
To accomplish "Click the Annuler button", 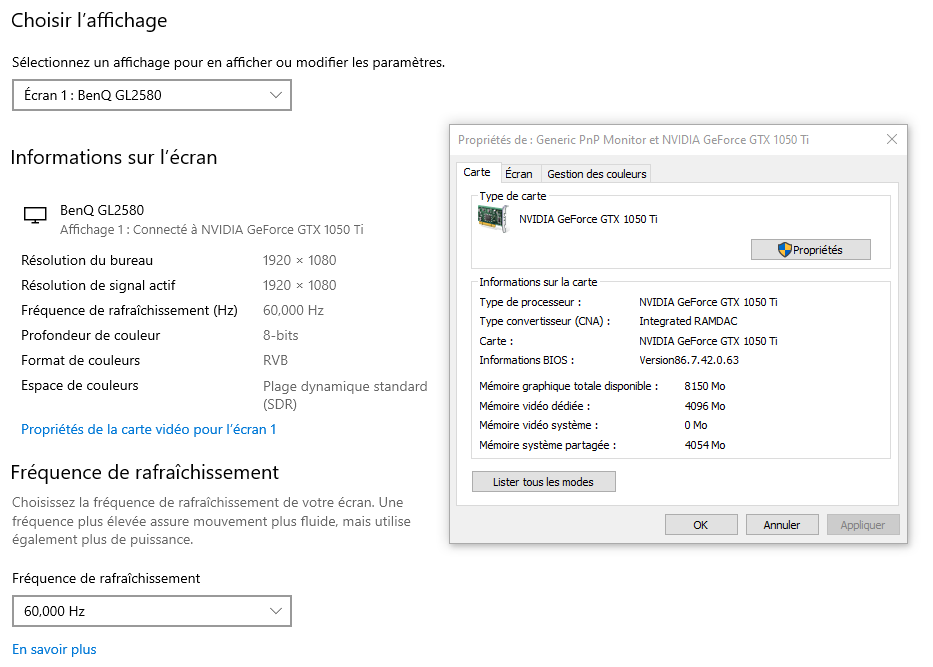I will [x=782, y=525].
